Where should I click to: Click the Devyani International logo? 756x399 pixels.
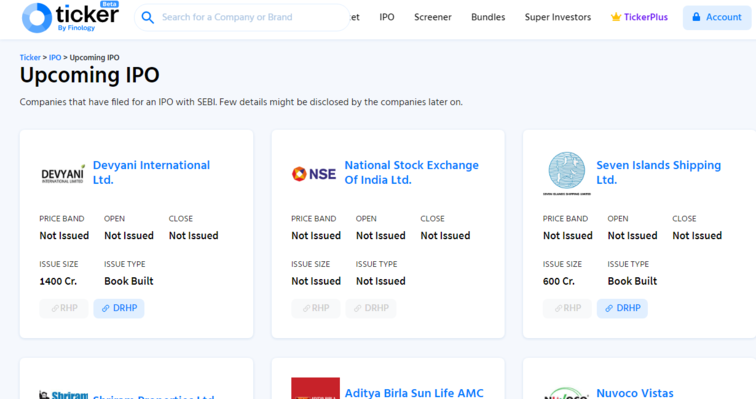pyautogui.click(x=63, y=174)
